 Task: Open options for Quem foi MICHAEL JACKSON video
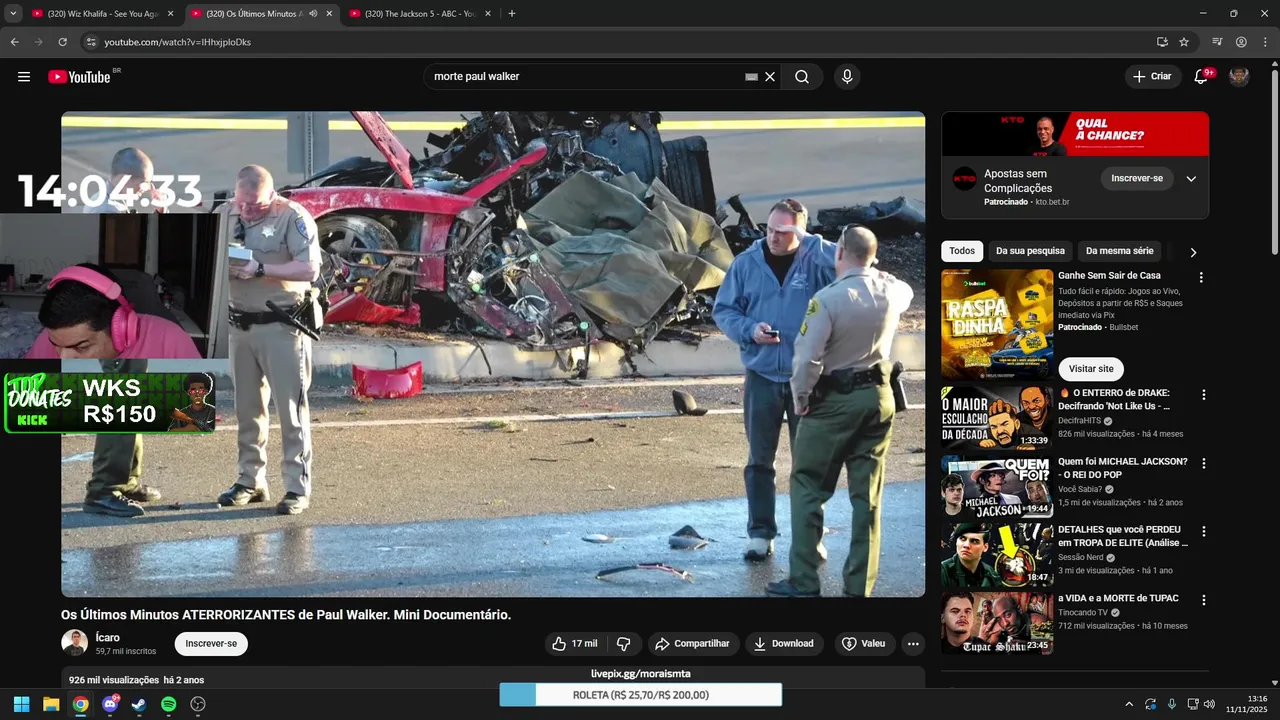point(1203,463)
